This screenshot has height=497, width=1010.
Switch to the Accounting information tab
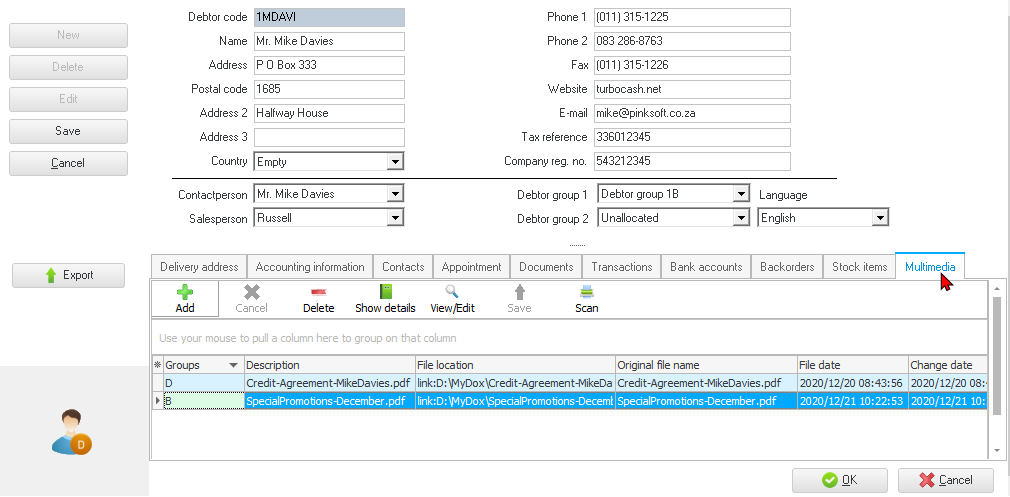click(310, 267)
